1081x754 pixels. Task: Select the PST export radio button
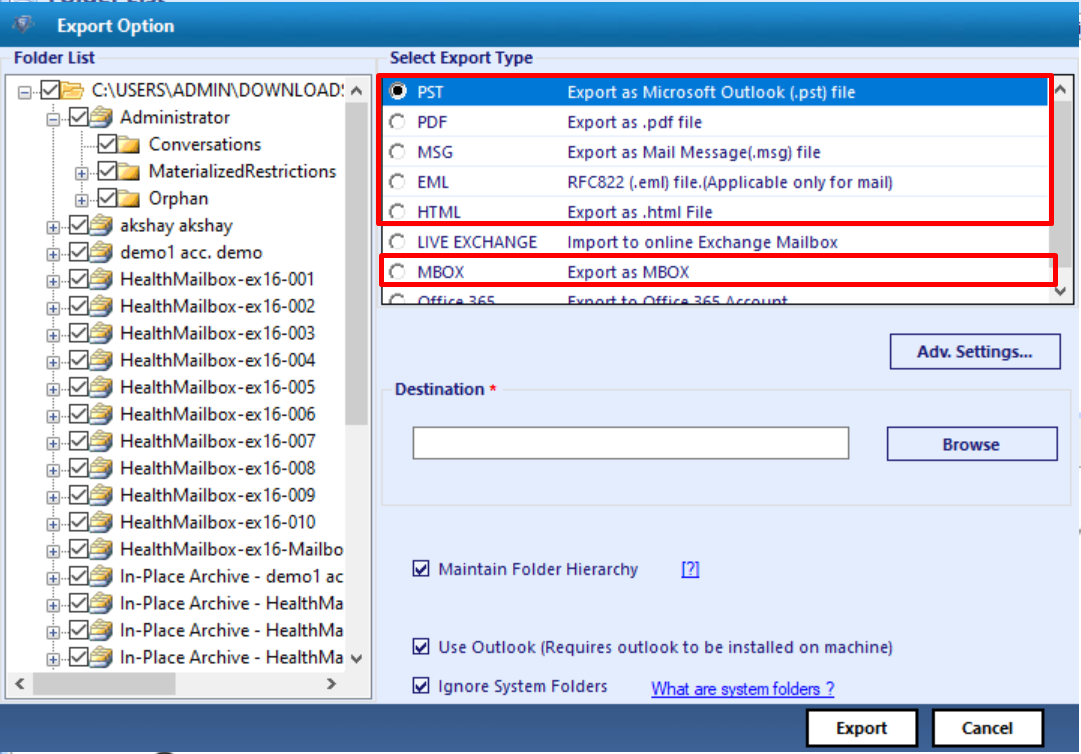pos(398,91)
